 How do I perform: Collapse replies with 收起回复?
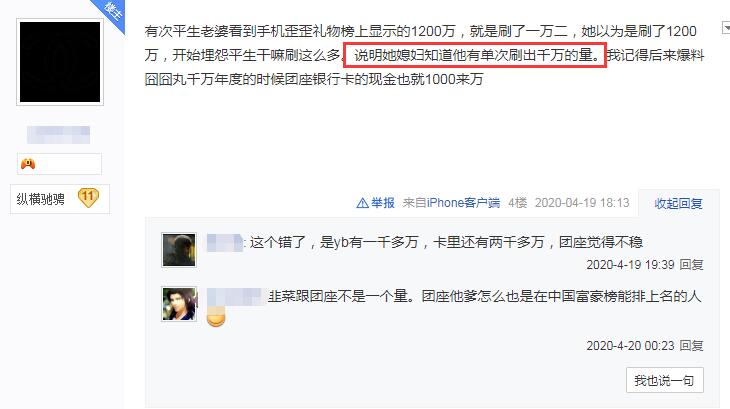click(x=678, y=203)
